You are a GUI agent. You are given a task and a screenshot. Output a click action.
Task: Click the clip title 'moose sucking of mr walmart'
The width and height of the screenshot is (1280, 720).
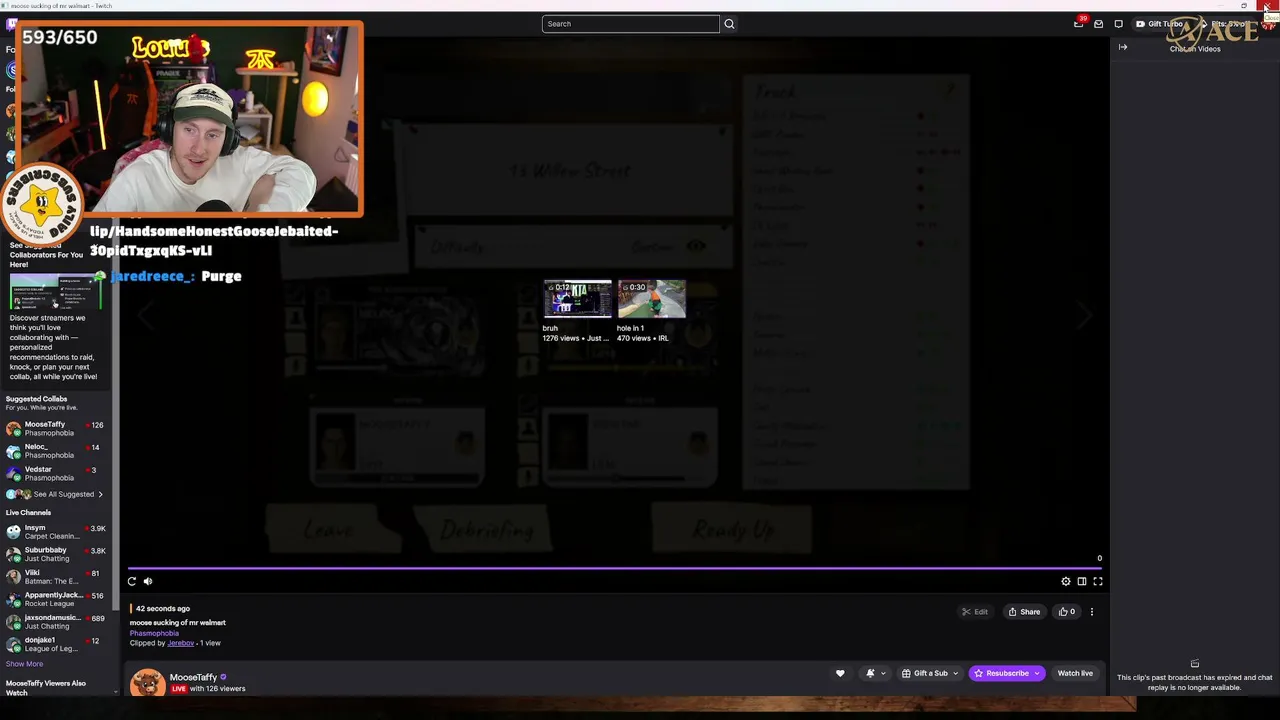click(178, 623)
